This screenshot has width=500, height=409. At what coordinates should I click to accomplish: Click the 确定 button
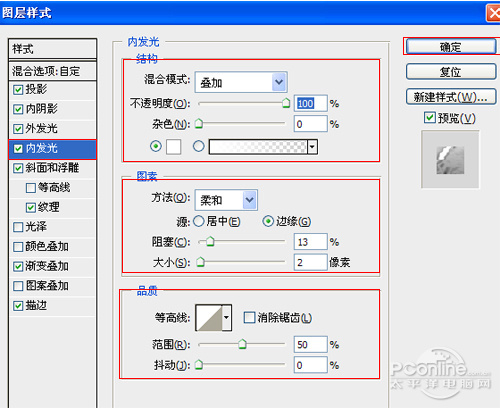[451, 46]
